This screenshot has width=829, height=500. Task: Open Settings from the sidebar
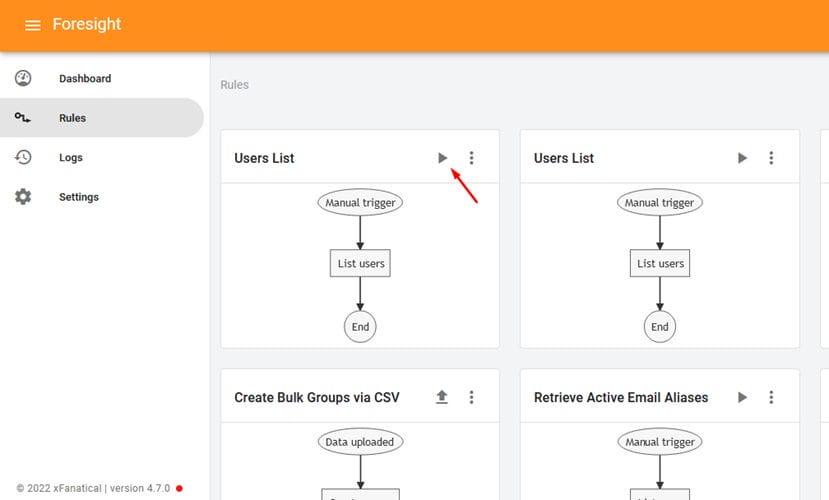point(79,197)
